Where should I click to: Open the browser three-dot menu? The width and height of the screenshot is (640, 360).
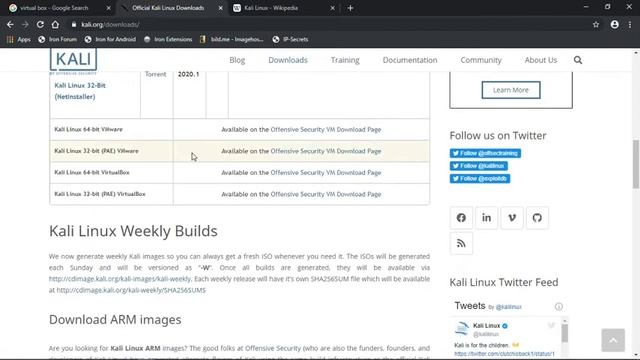point(630,24)
